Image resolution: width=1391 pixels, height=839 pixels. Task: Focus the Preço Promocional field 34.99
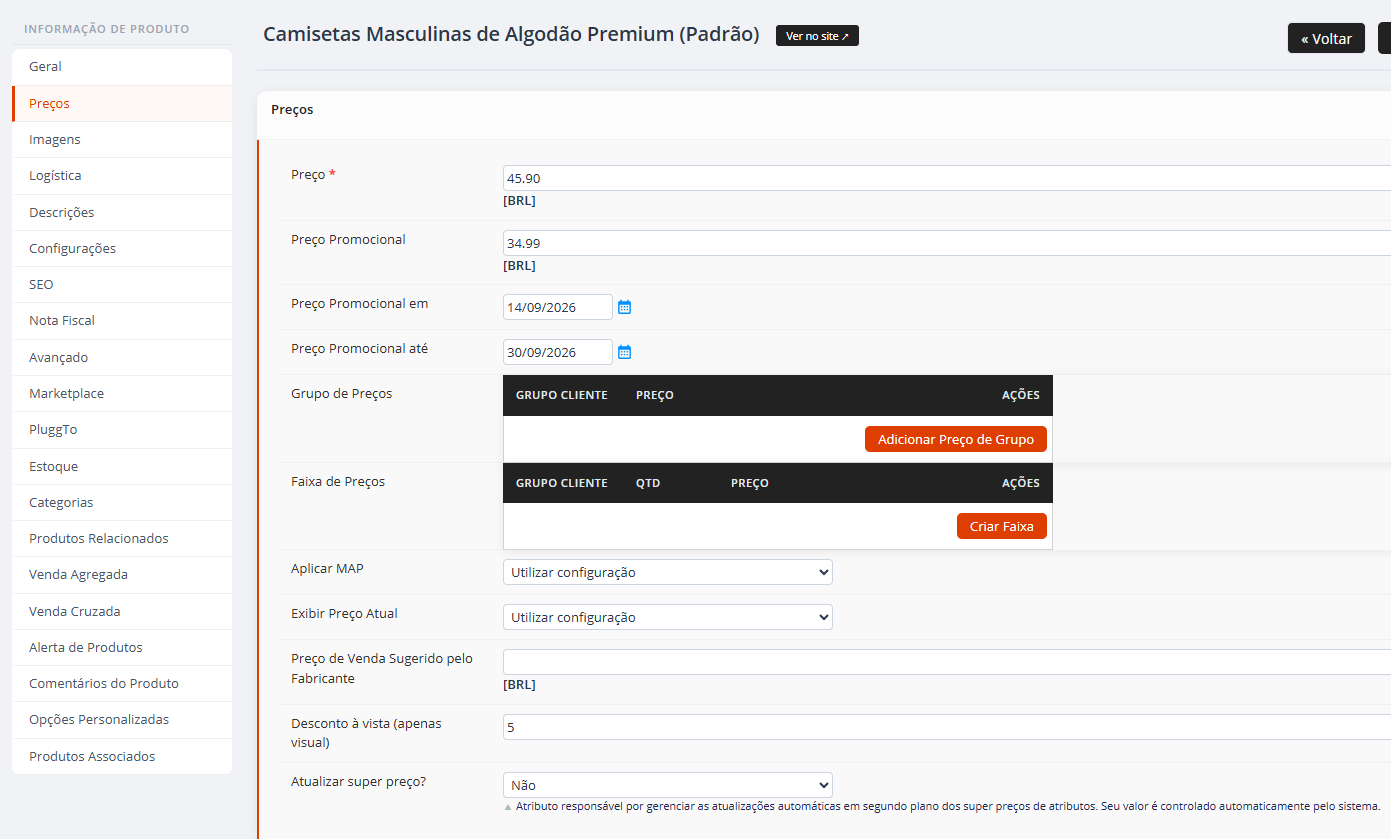click(947, 243)
